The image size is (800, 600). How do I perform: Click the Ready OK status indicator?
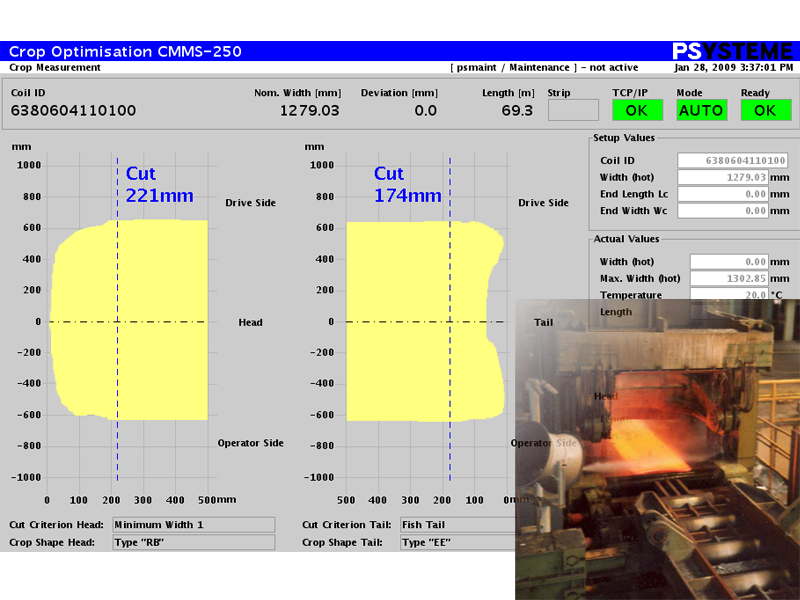click(766, 110)
